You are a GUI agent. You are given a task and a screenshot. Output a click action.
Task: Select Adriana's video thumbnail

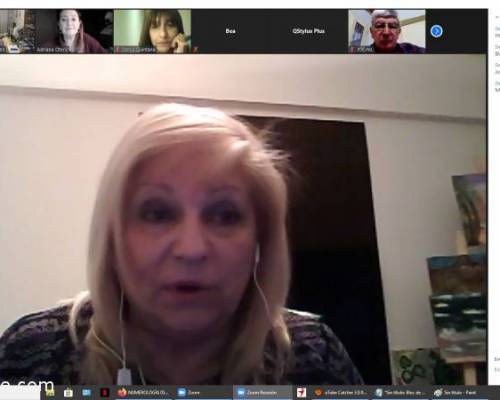point(74,31)
